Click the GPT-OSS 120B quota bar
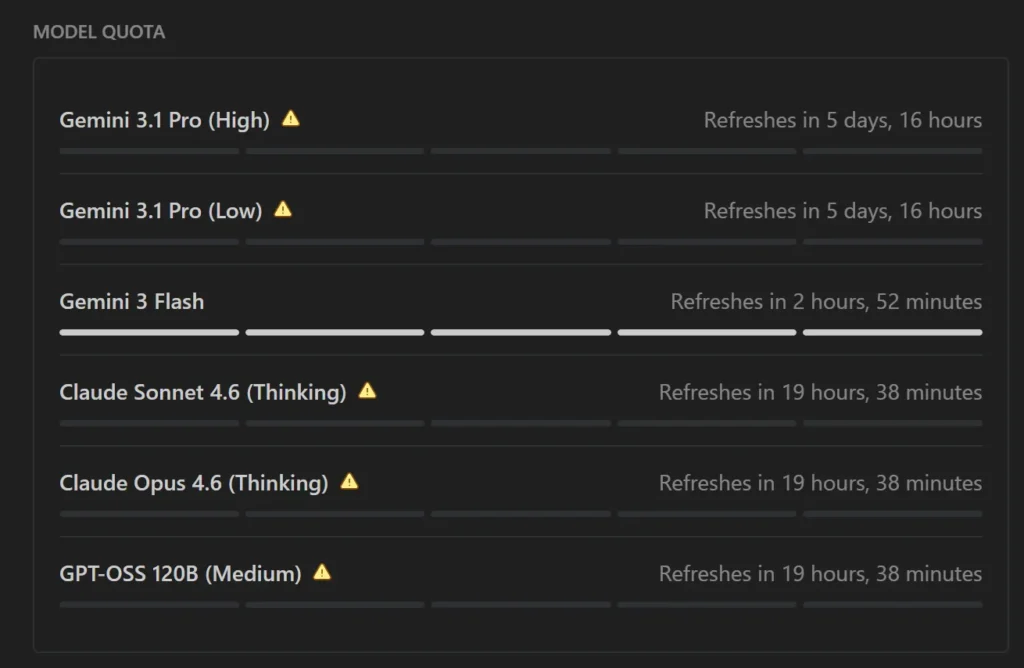Viewport: 1024px width, 668px height. (x=520, y=605)
